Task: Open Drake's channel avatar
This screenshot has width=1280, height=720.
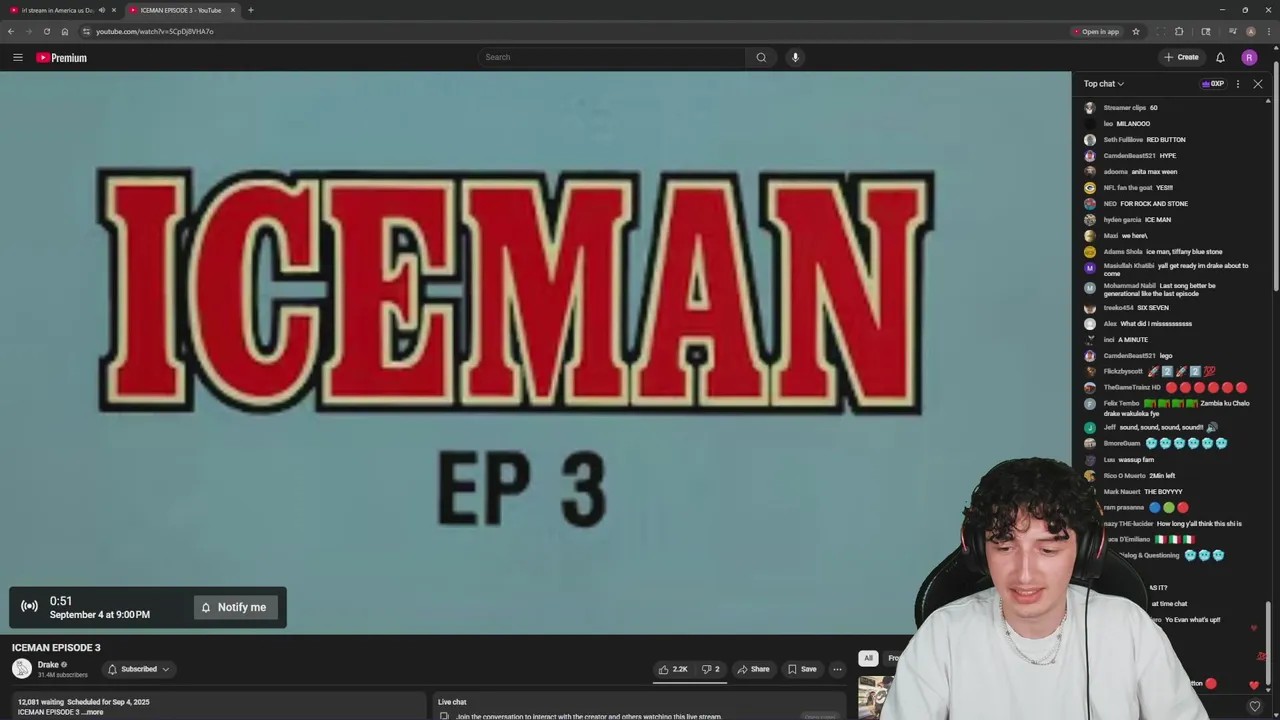Action: click(x=22, y=669)
